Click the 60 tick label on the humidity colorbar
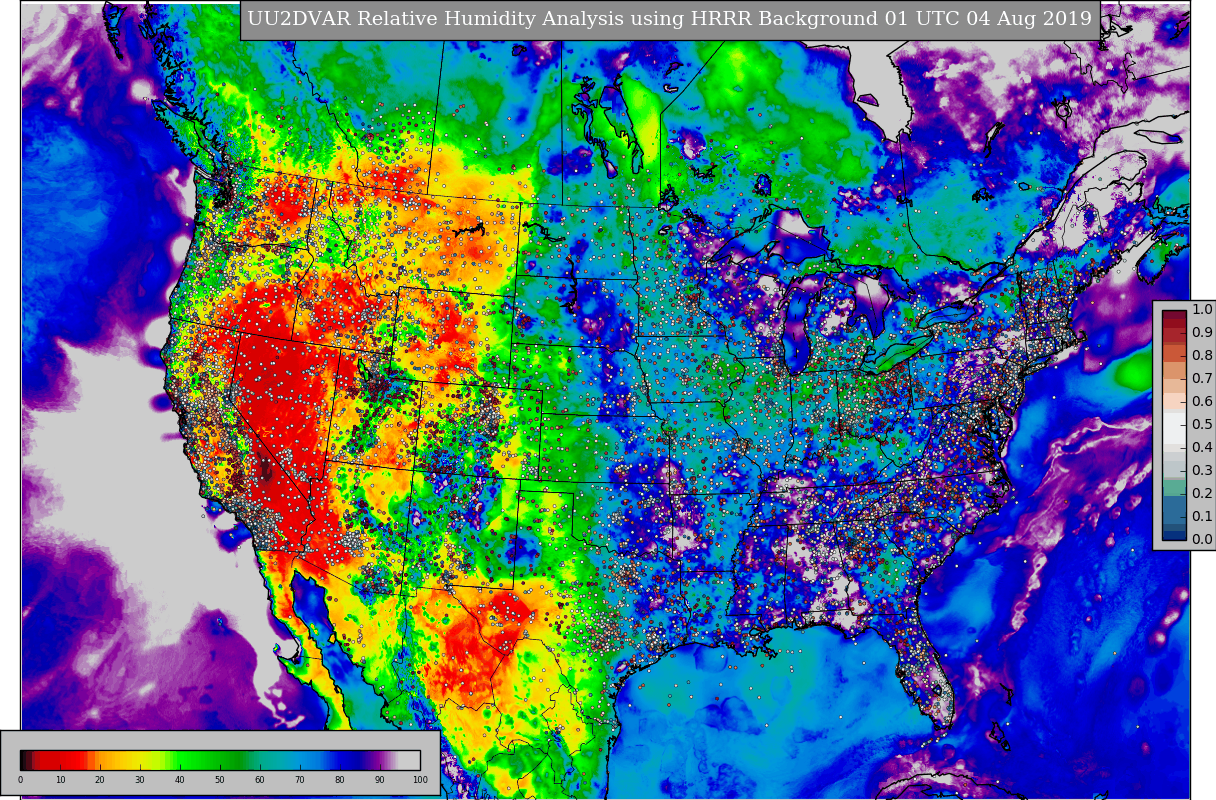Screen dimensions: 1216x800 [260, 780]
